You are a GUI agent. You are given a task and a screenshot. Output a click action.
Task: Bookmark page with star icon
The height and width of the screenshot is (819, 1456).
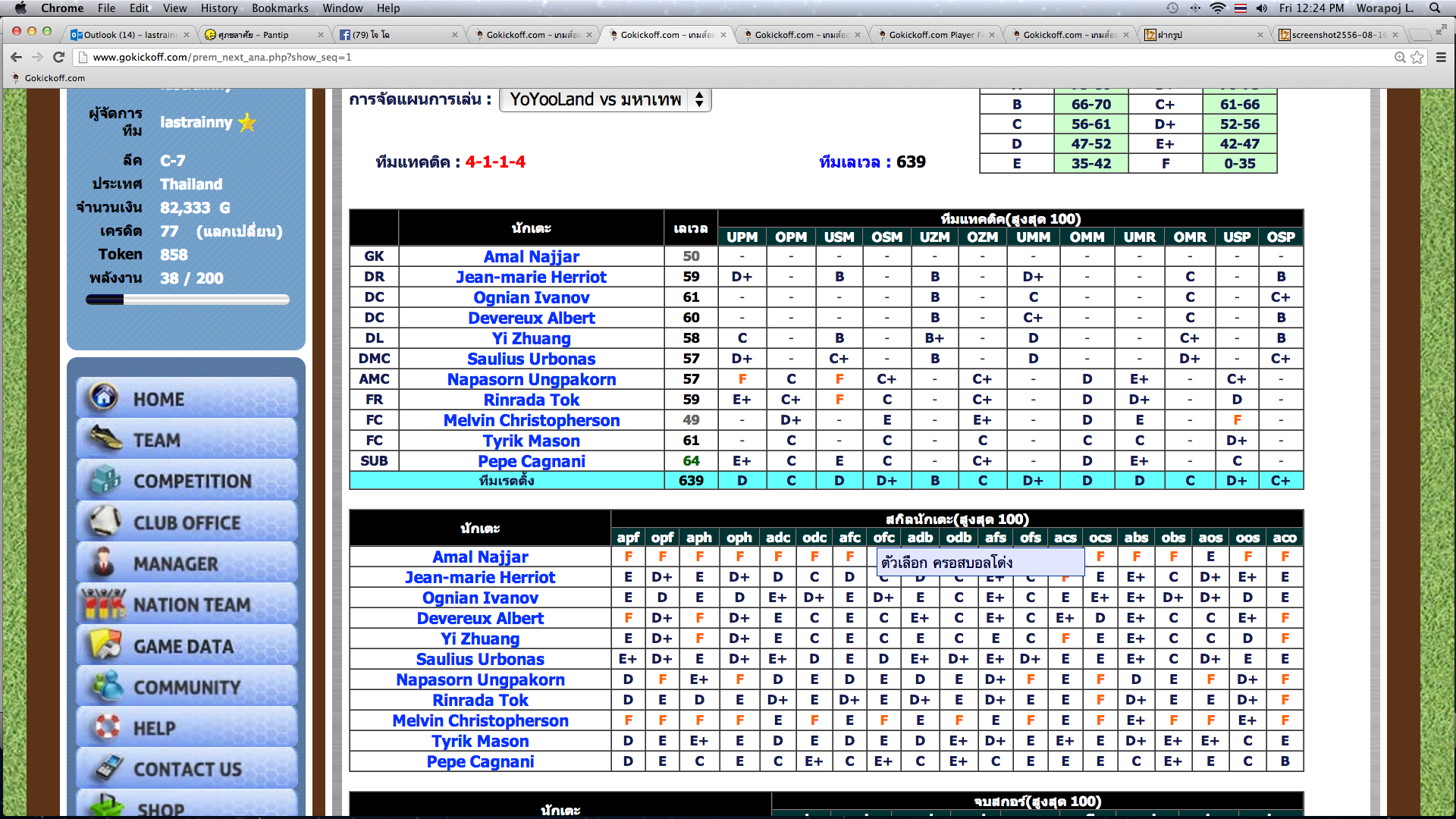(1417, 57)
